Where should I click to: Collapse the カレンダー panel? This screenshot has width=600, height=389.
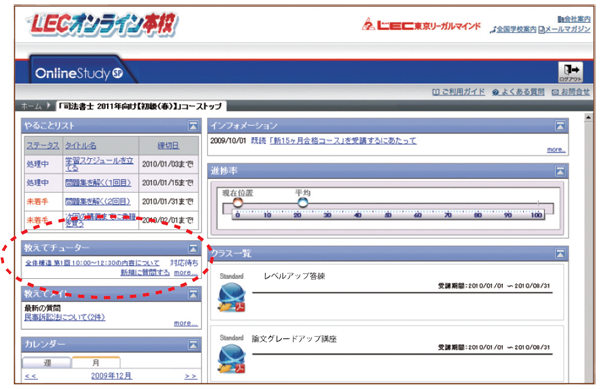pos(193,345)
